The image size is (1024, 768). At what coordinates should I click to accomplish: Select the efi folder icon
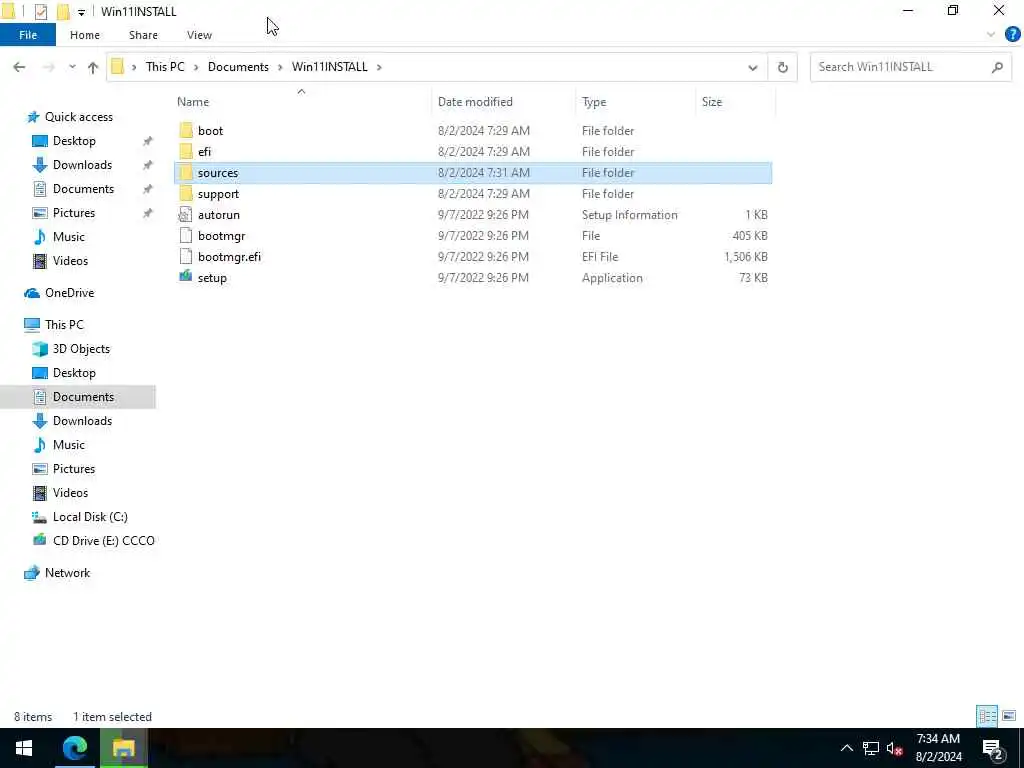(x=186, y=152)
